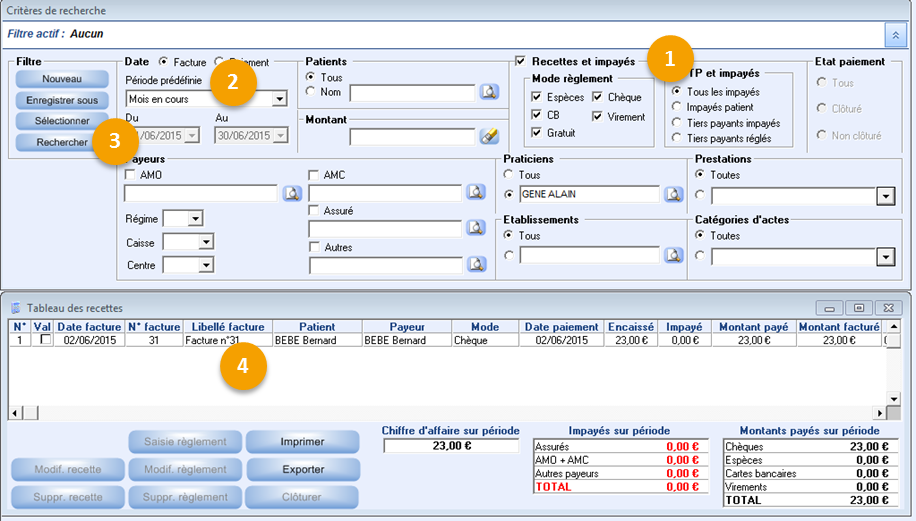Screen dimensions: 916x521
Task: Enable the Assuré checkbox
Action: point(314,210)
